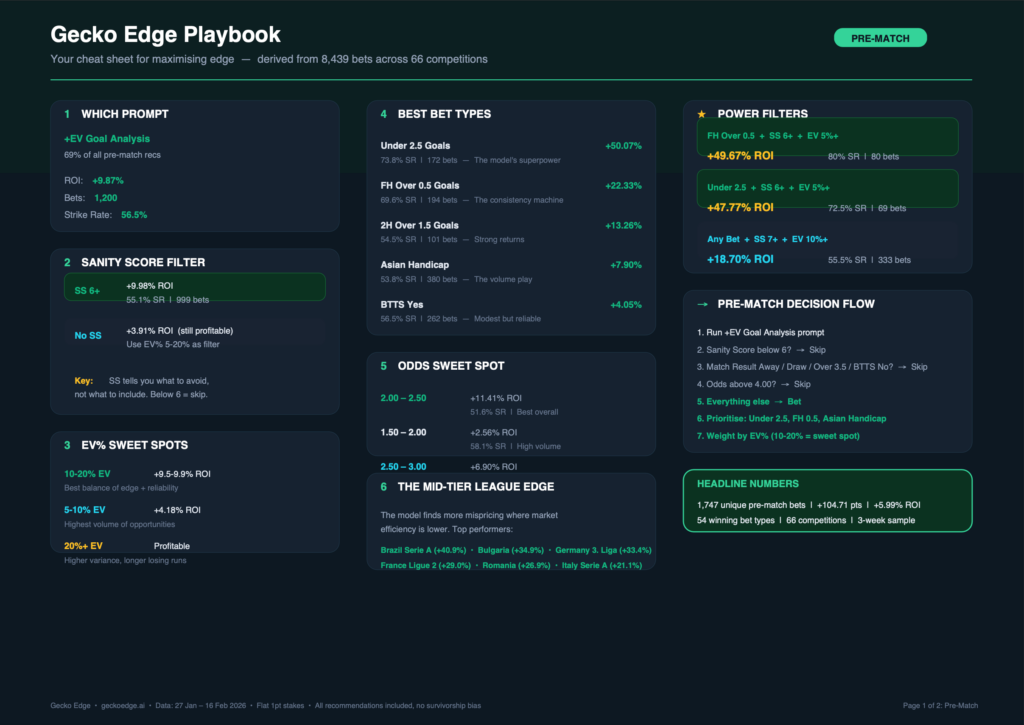Open the +EV Goal Analysis prompt link
Image resolution: width=1024 pixels, height=725 pixels.
(107, 139)
